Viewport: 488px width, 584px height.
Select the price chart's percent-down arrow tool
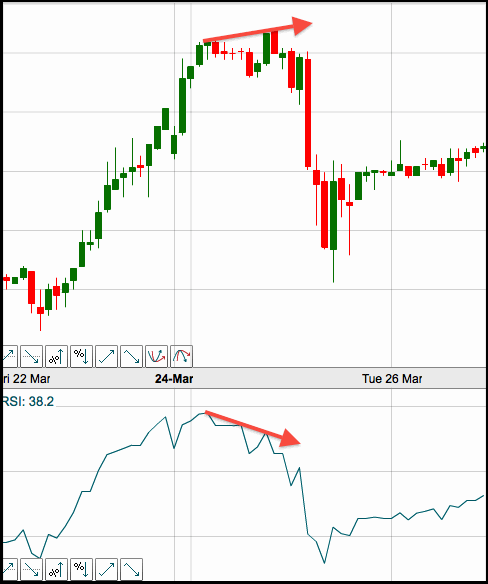tap(81, 356)
